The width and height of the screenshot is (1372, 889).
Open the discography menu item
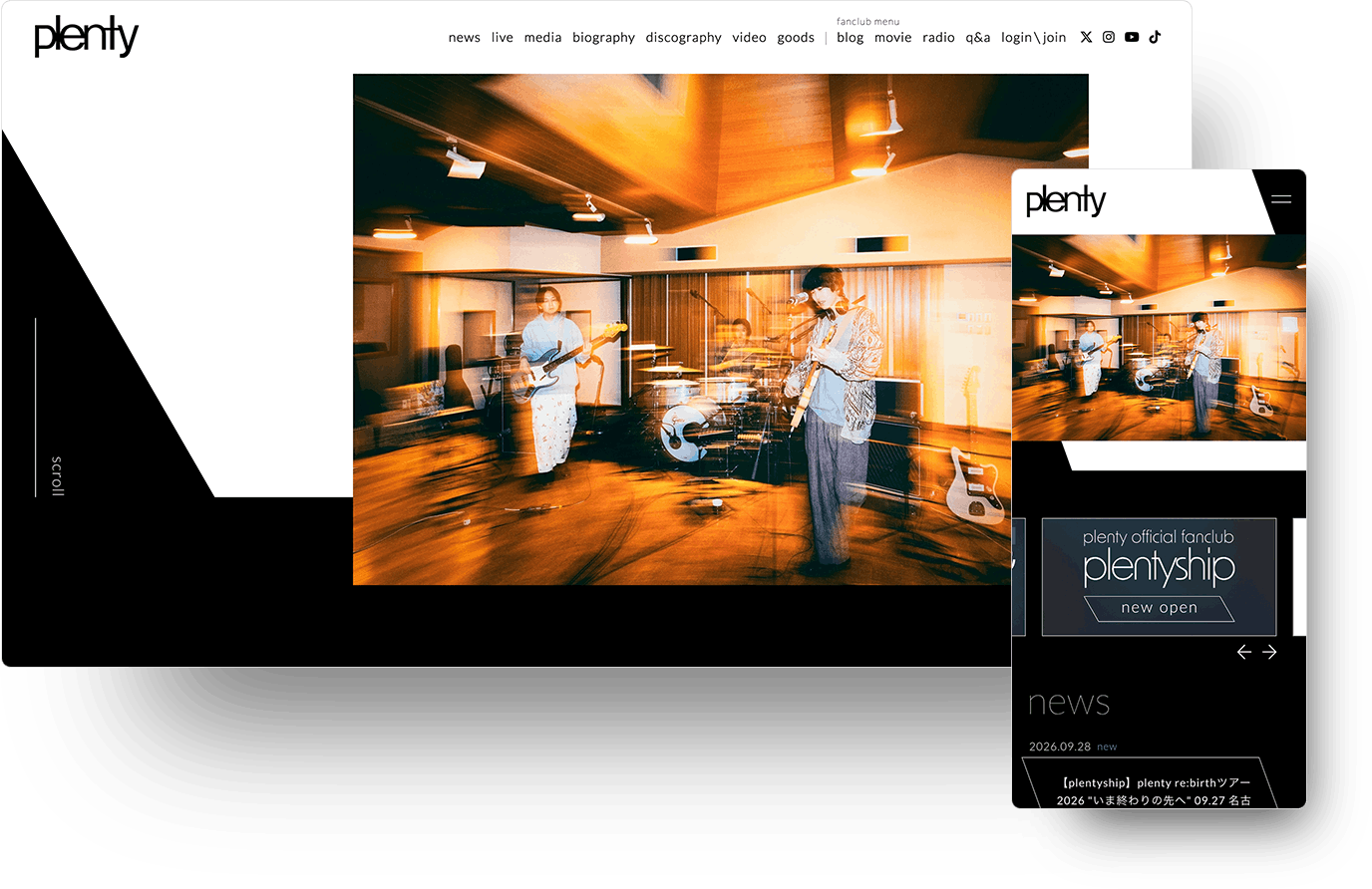[683, 38]
